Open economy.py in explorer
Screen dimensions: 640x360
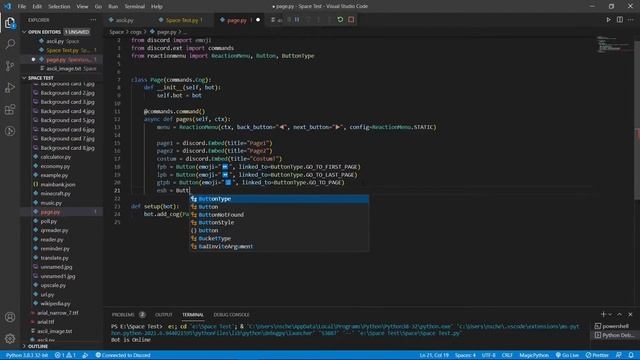[55, 166]
